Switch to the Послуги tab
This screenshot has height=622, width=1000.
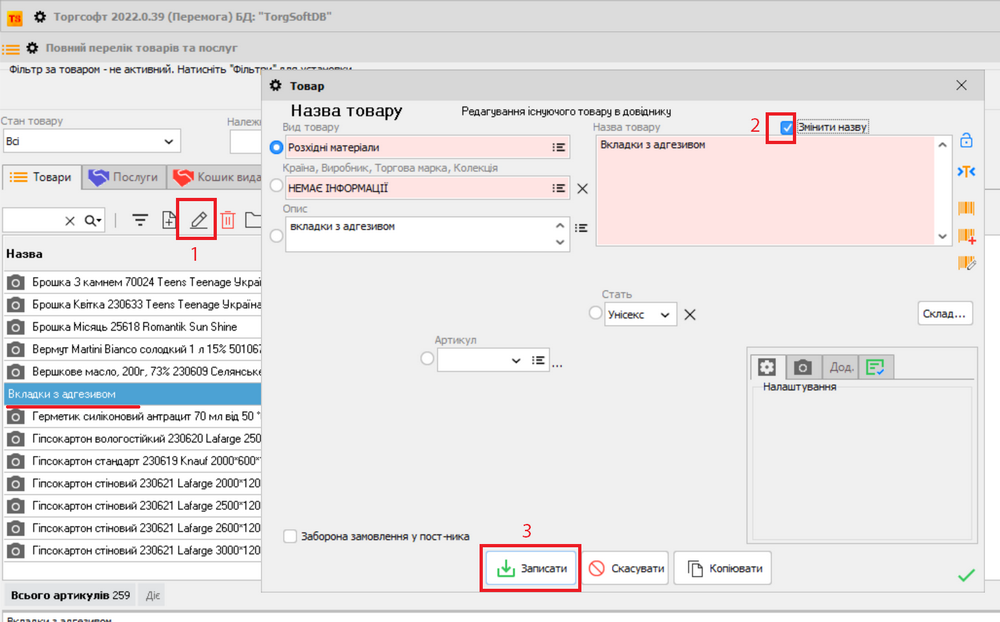click(x=124, y=177)
